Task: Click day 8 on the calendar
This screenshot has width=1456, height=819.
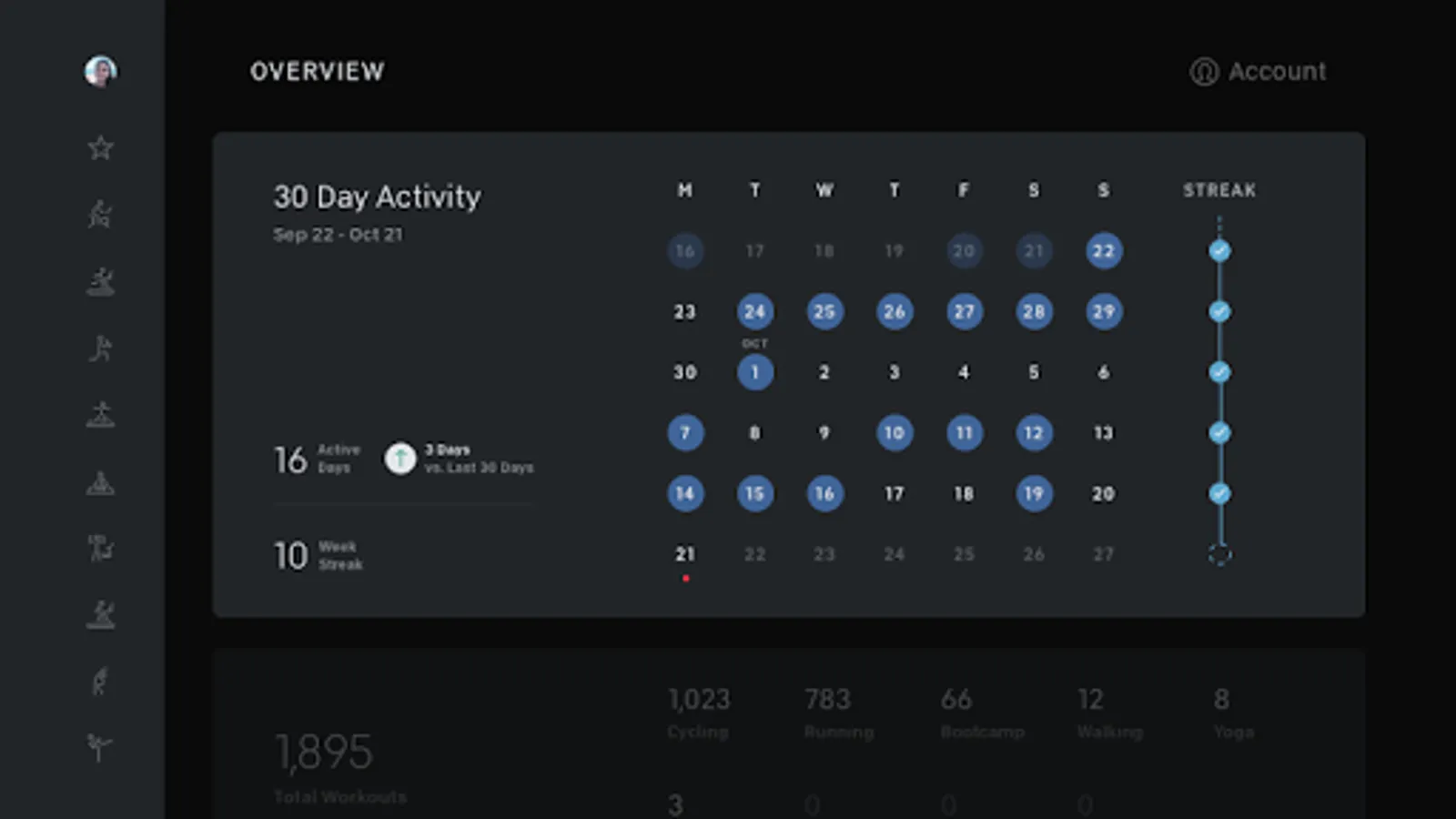Action: [755, 433]
